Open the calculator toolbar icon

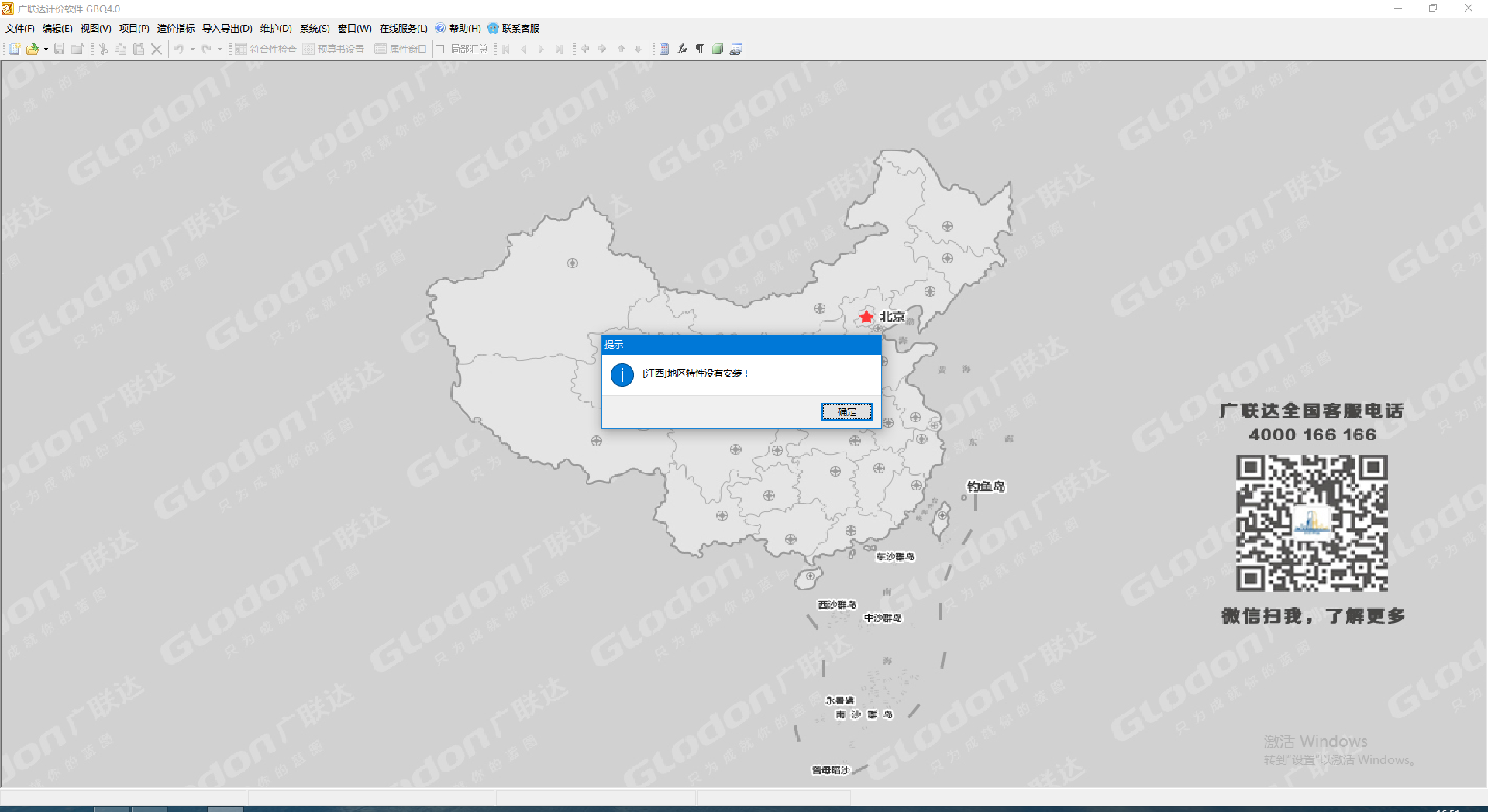click(x=664, y=49)
